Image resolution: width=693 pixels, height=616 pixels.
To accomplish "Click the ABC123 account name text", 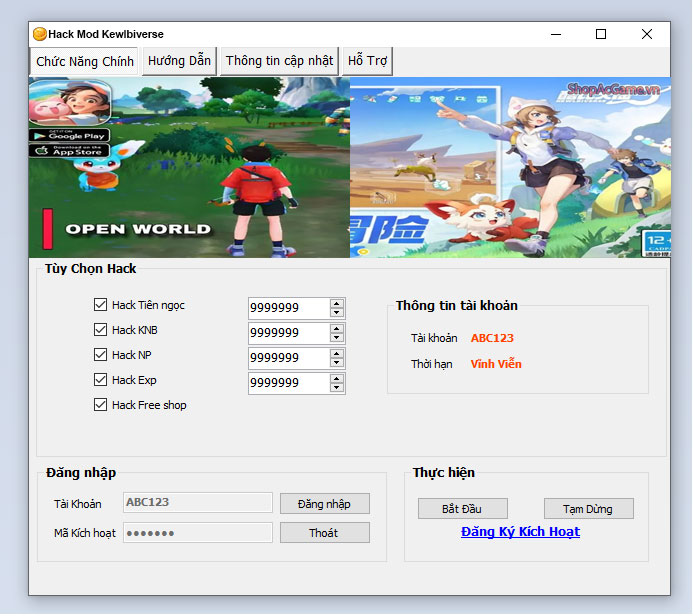I will [492, 338].
